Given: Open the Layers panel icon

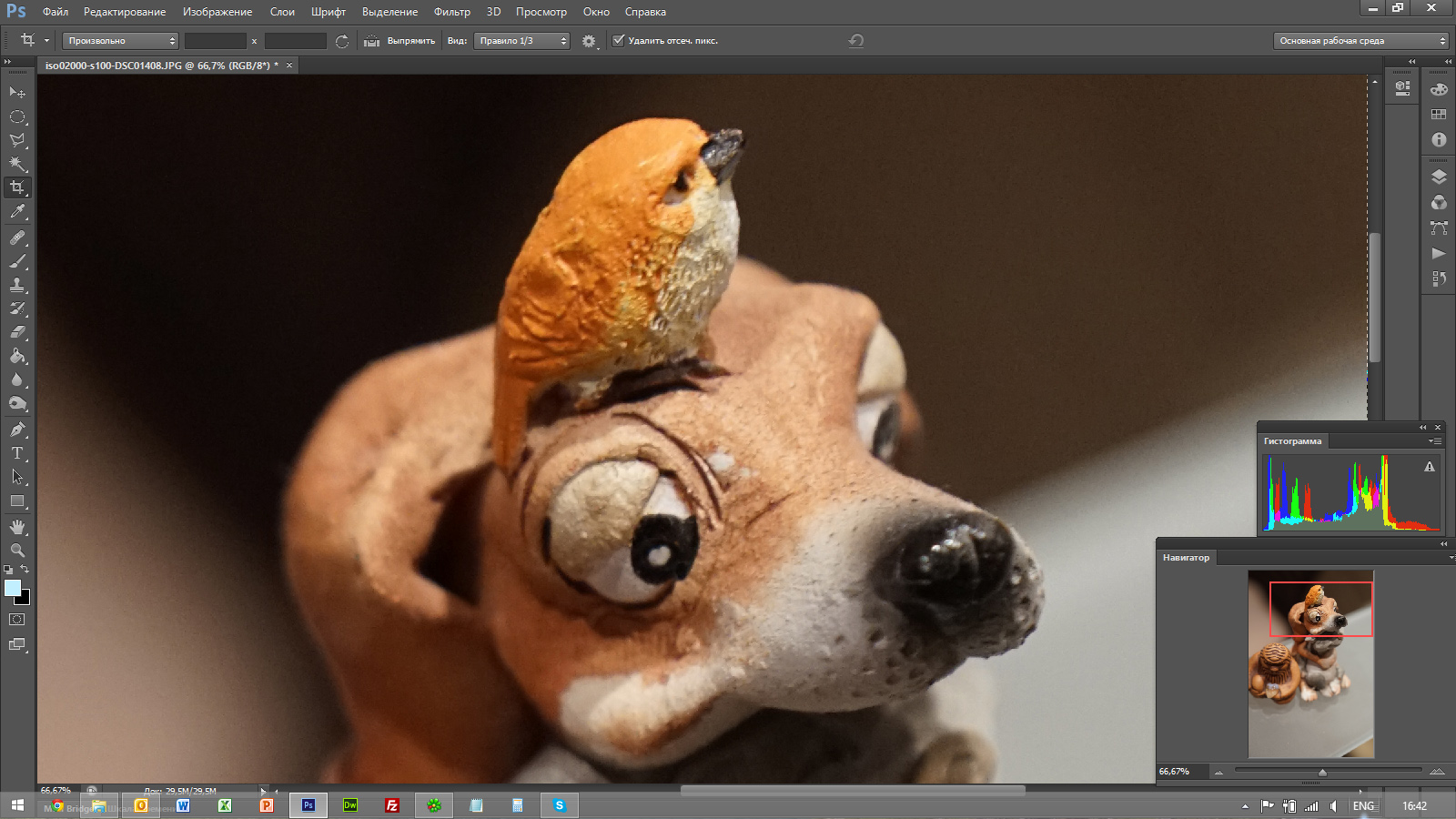Looking at the screenshot, I should pos(1439,177).
